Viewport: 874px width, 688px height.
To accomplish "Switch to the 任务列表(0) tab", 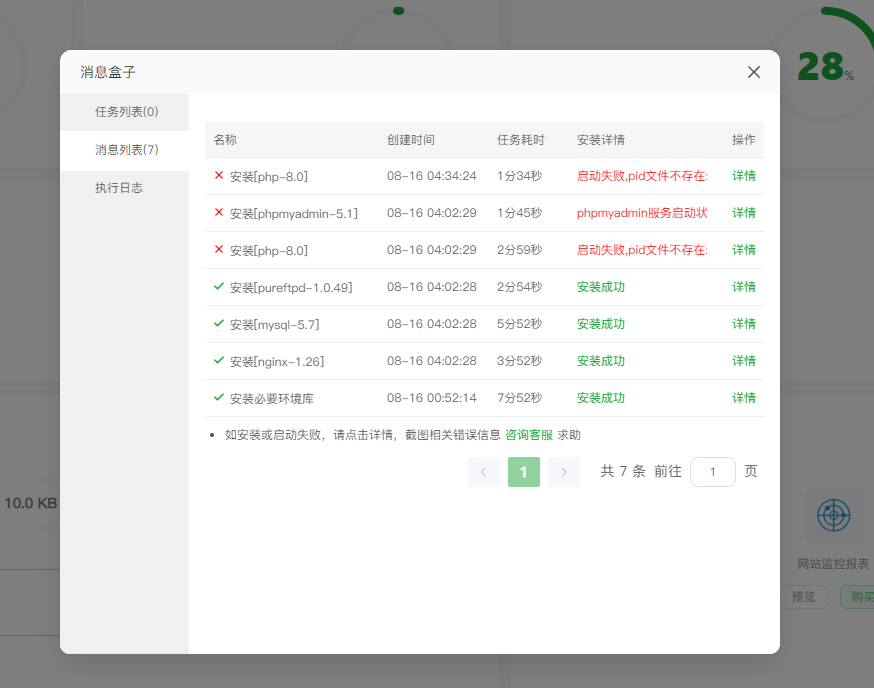I will (x=125, y=112).
